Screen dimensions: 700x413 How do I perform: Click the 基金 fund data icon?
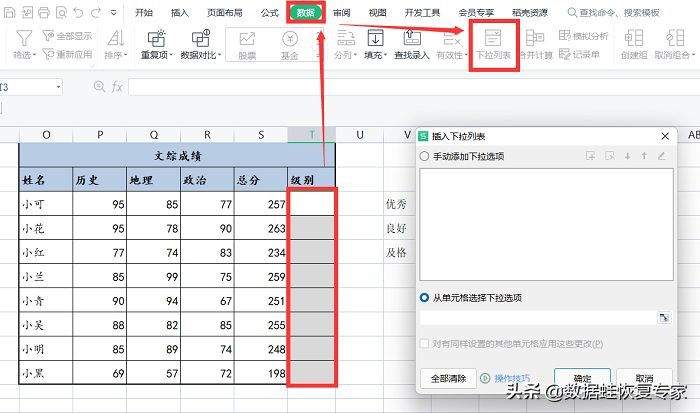(x=290, y=39)
